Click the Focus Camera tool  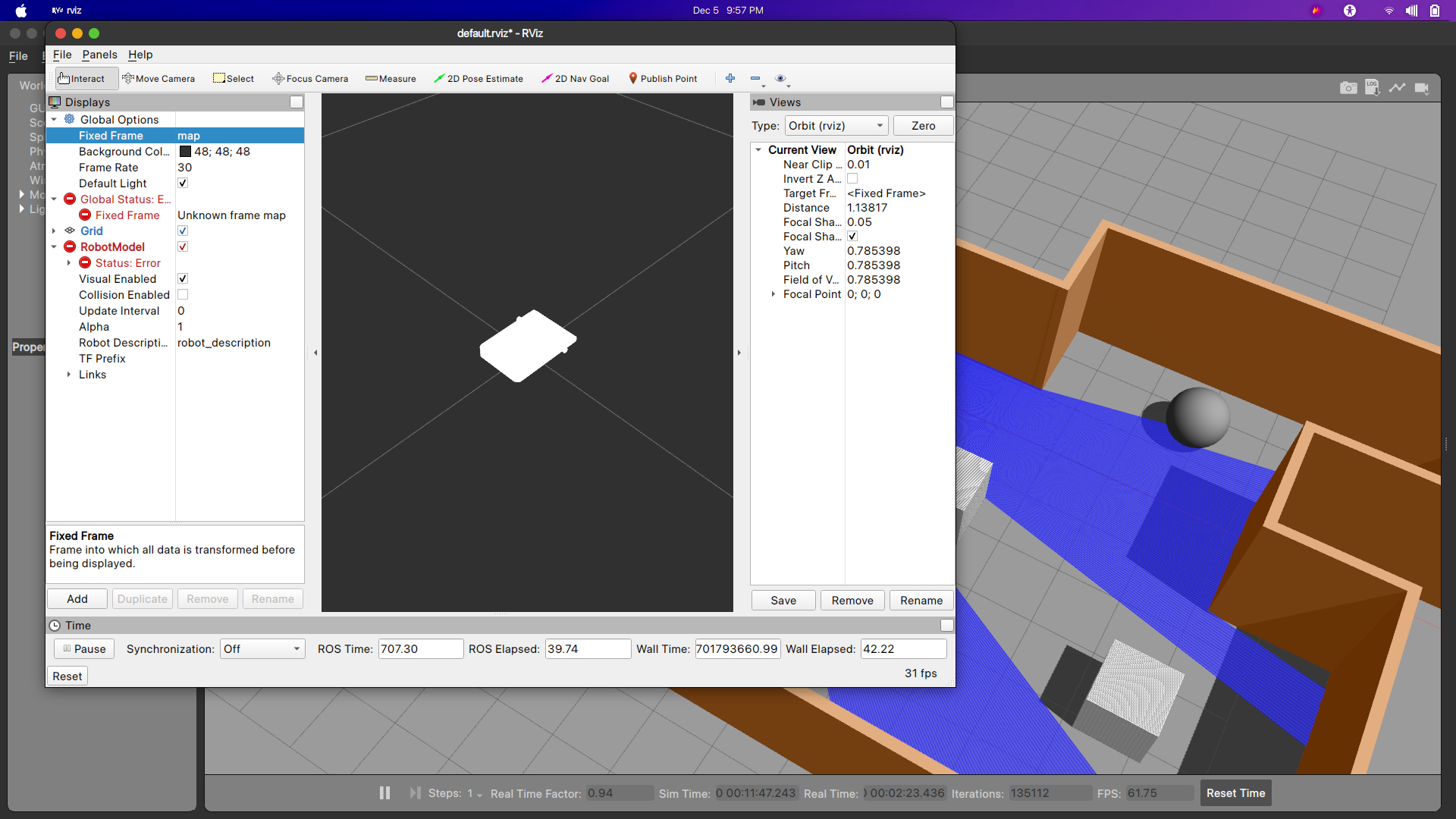(310, 79)
